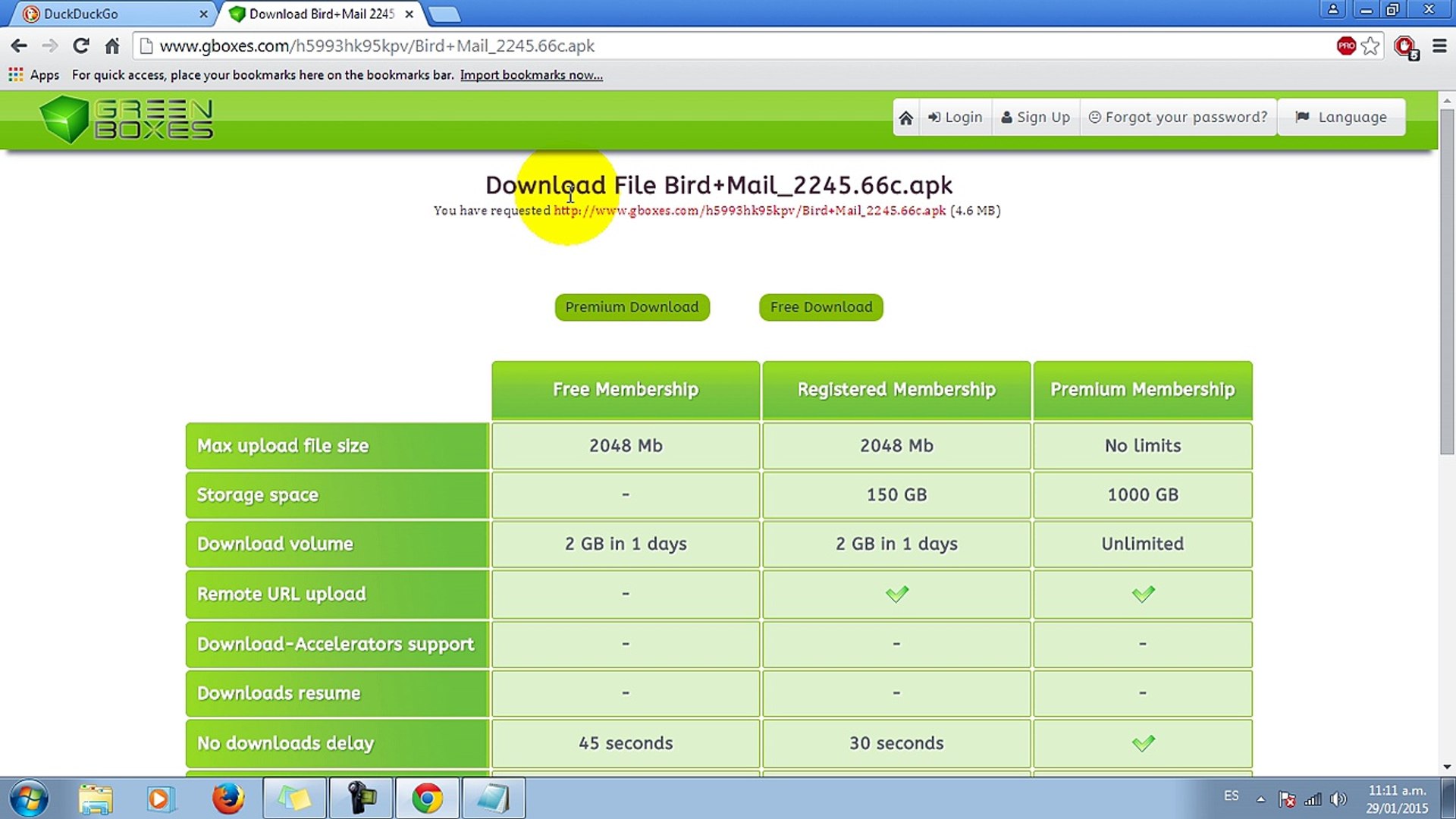Image resolution: width=1456 pixels, height=819 pixels.
Task: Switch to the DuckDuckGo tab
Action: point(99,14)
